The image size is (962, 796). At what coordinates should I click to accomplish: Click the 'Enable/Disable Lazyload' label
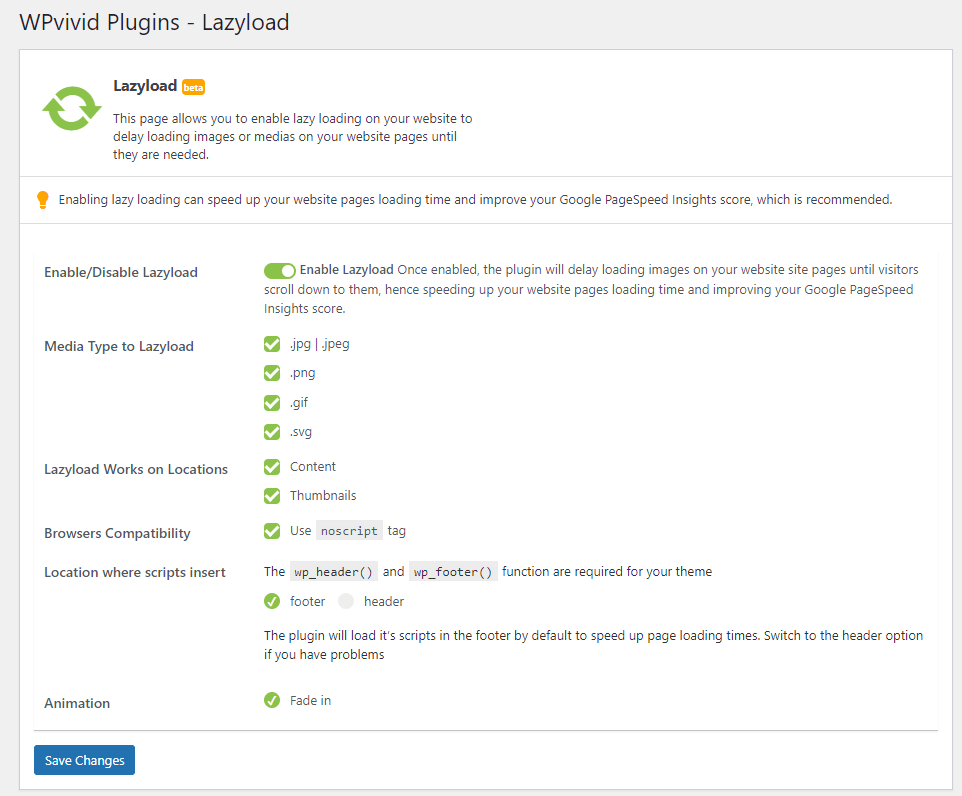[121, 272]
